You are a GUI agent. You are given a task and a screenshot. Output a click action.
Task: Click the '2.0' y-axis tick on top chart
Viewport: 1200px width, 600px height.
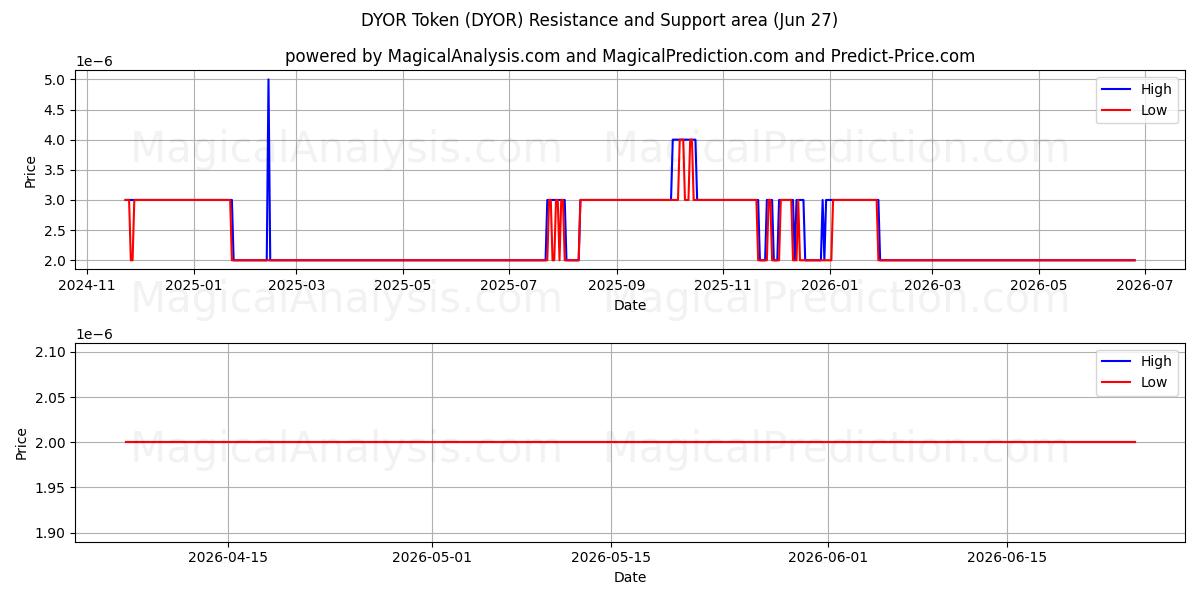click(x=57, y=261)
